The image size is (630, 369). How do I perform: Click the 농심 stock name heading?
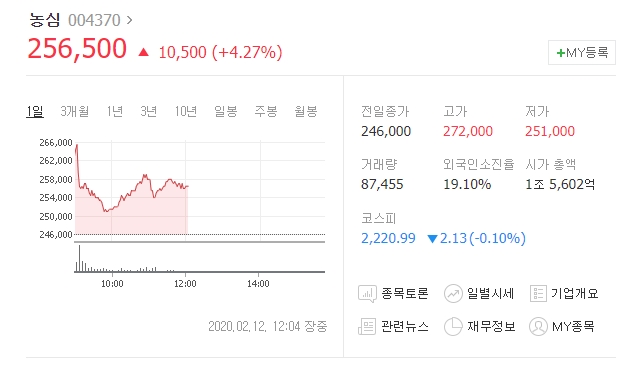44,20
